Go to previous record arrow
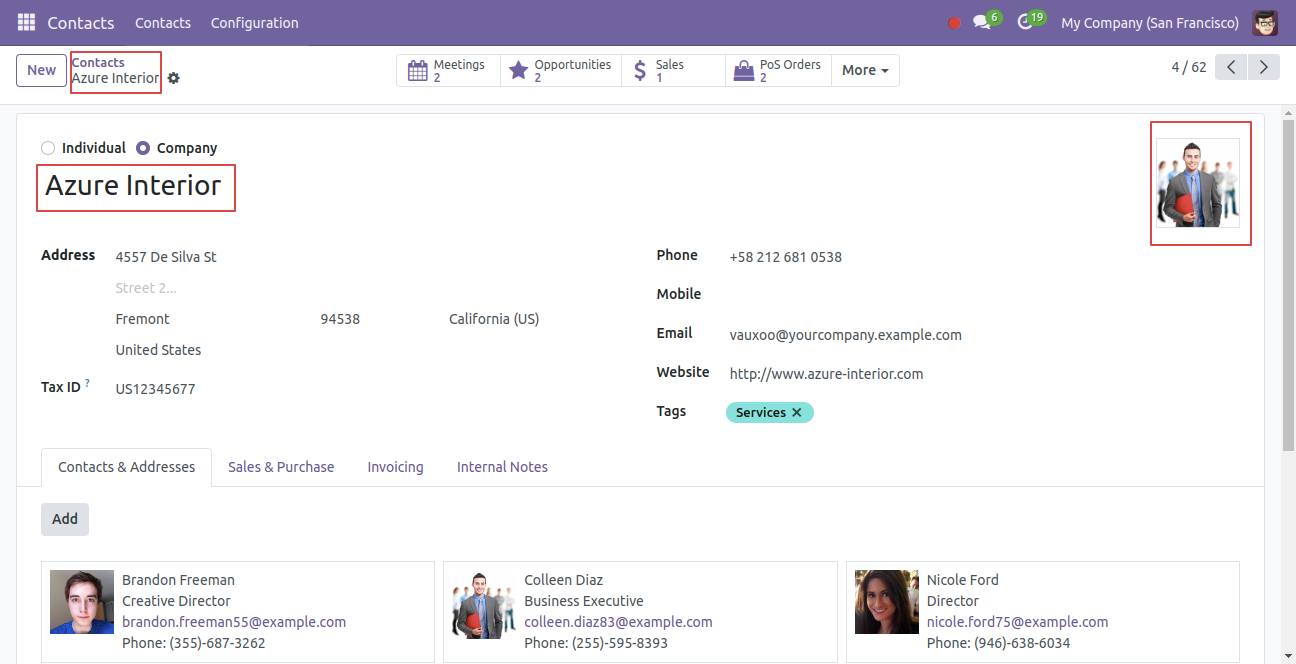The height and width of the screenshot is (664, 1296). pos(1231,67)
